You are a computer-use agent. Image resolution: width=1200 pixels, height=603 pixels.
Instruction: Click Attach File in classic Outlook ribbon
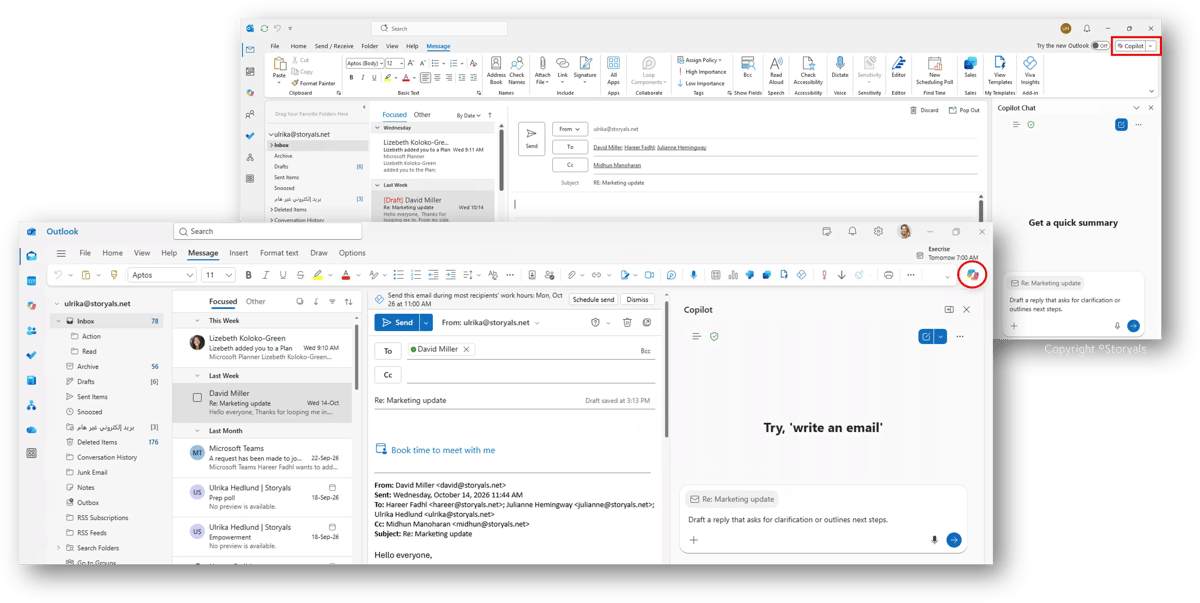pyautogui.click(x=542, y=70)
